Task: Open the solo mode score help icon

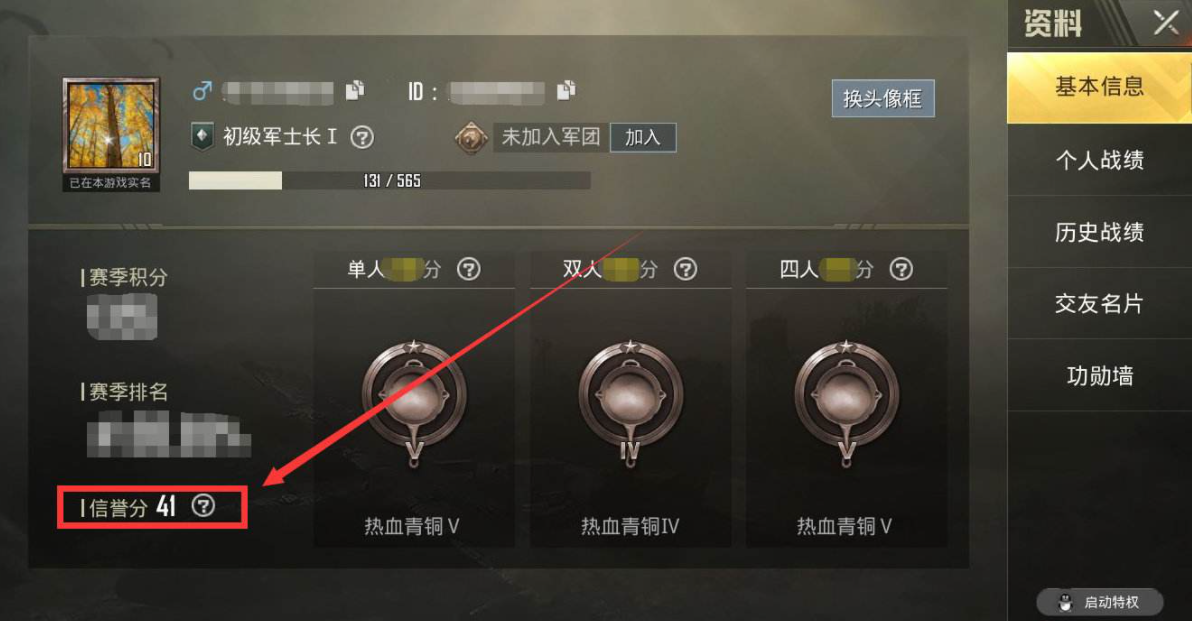Action: tap(468, 269)
